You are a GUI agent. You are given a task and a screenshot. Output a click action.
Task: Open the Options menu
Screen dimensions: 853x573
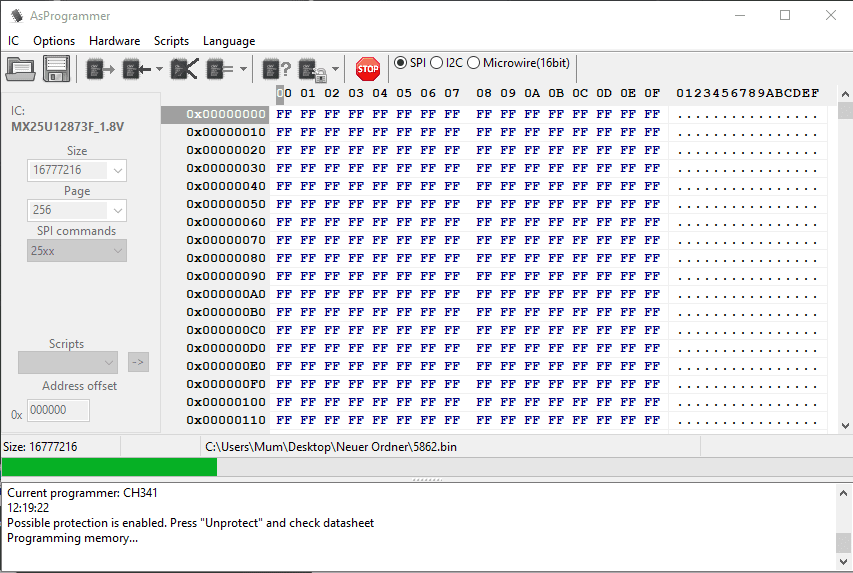pyautogui.click(x=54, y=41)
